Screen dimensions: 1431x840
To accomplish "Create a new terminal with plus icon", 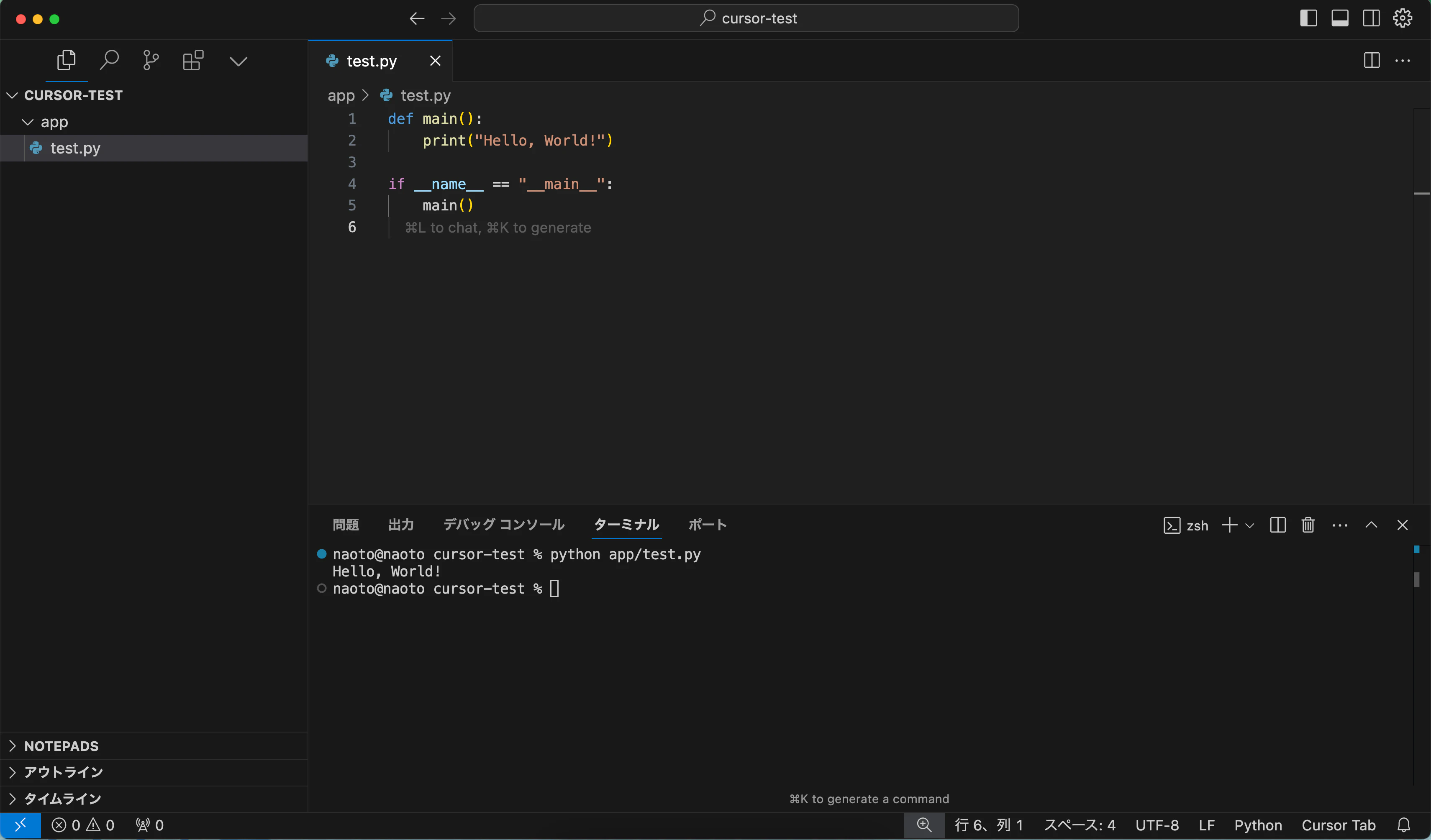I will coord(1229,525).
